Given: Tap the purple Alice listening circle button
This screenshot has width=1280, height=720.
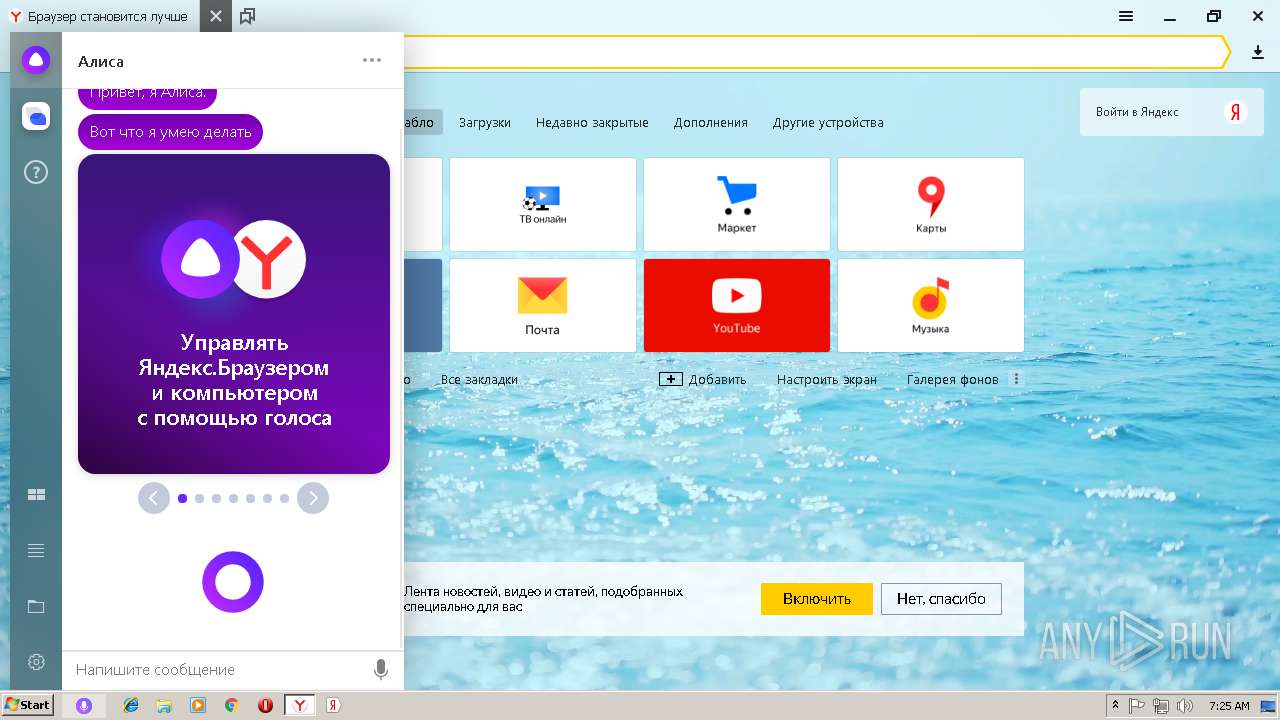Looking at the screenshot, I should tap(233, 581).
